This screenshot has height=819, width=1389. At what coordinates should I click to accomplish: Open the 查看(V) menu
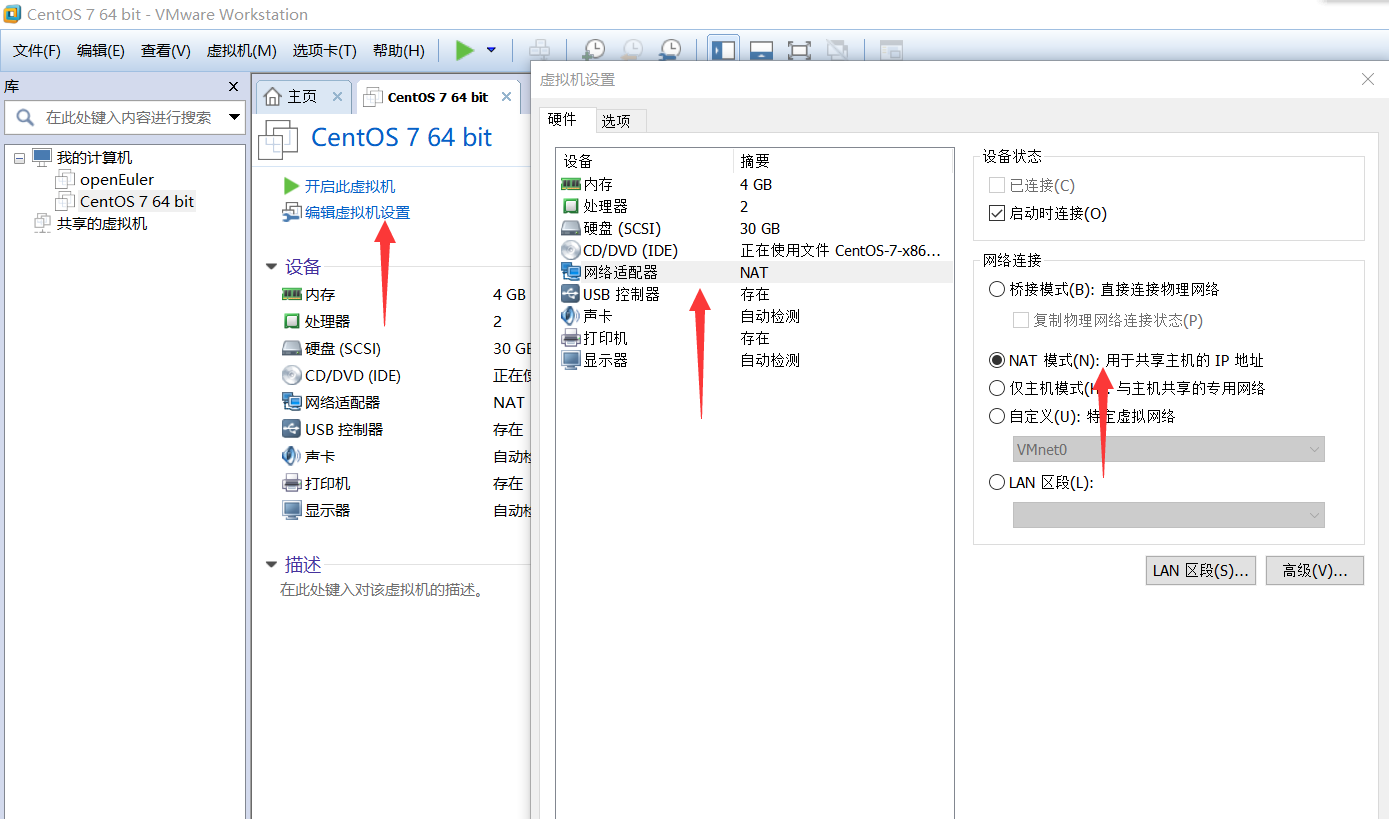pyautogui.click(x=166, y=51)
